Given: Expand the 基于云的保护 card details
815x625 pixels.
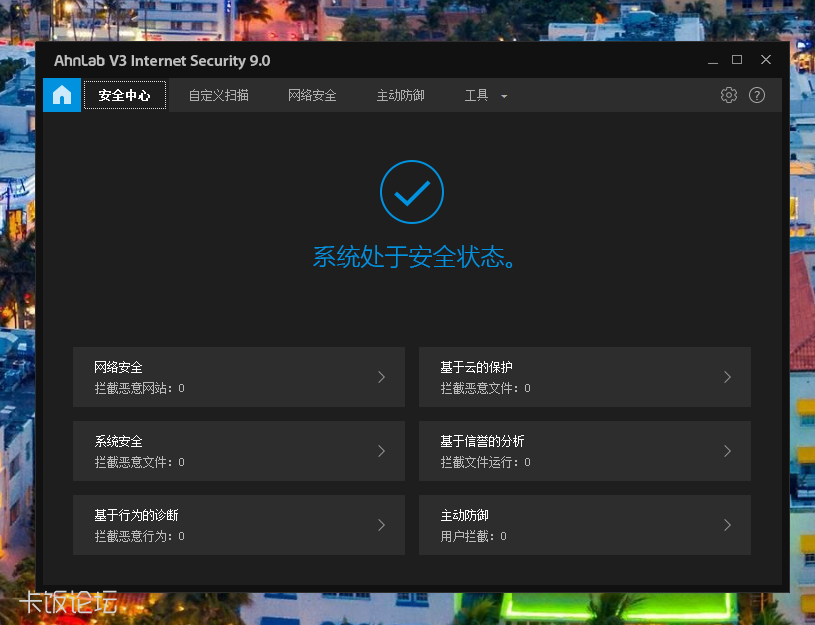Looking at the screenshot, I should click(x=584, y=377).
